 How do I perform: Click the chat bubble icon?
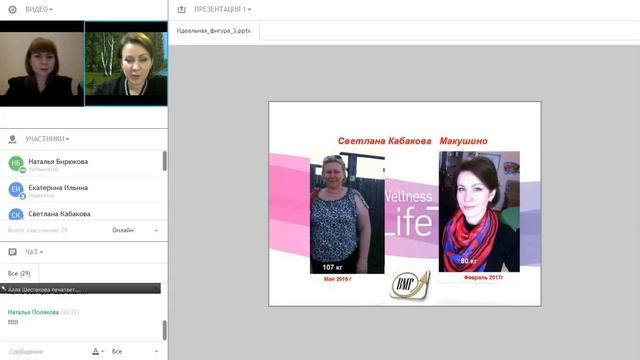coord(13,252)
